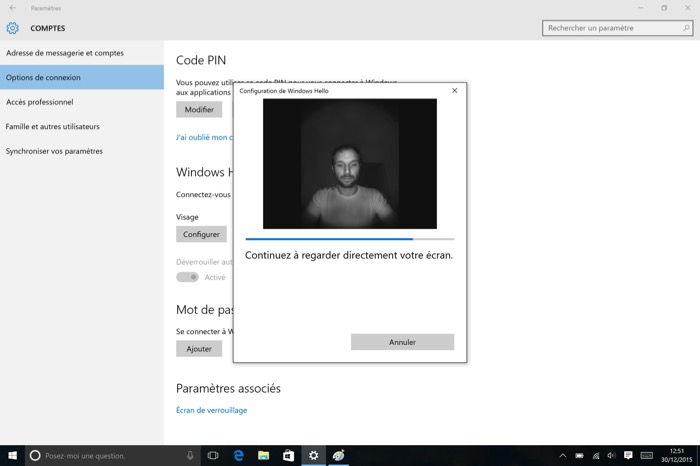Open the Store app in taskbar

tap(289, 455)
